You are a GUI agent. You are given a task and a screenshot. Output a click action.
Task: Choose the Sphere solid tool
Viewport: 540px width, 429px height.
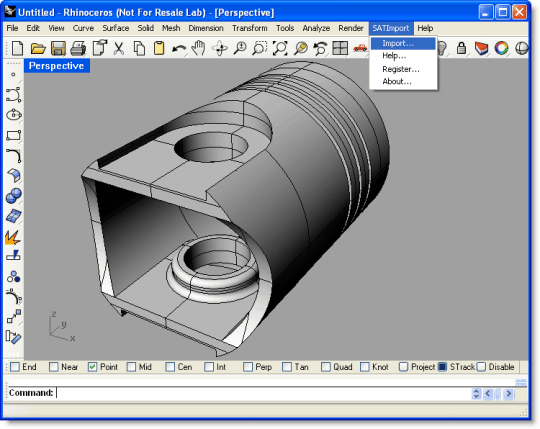(13, 196)
